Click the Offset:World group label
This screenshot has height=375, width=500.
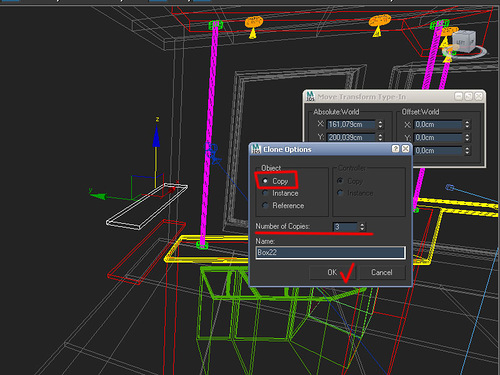420,112
